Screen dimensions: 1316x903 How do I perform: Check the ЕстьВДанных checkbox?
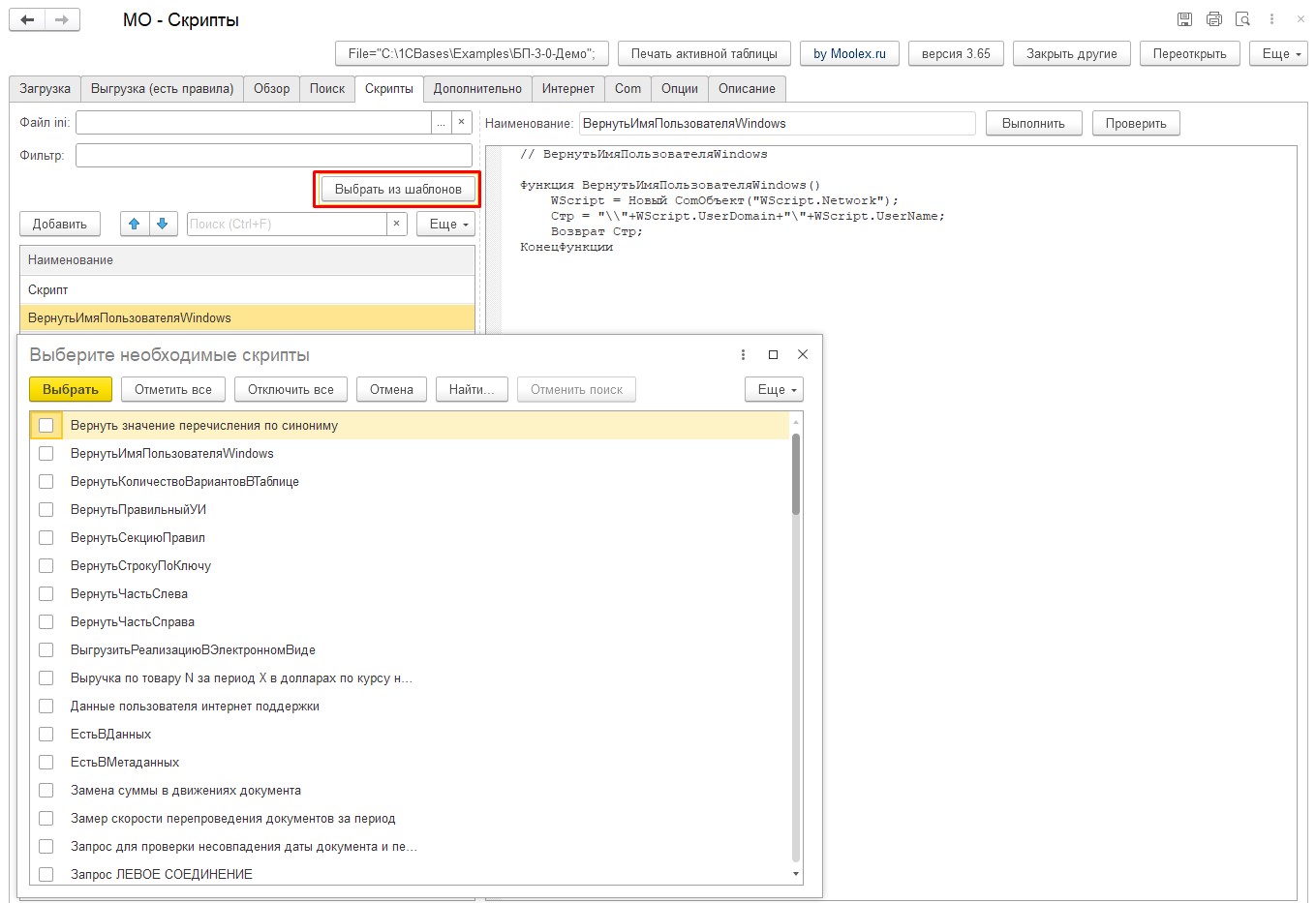tap(46, 734)
